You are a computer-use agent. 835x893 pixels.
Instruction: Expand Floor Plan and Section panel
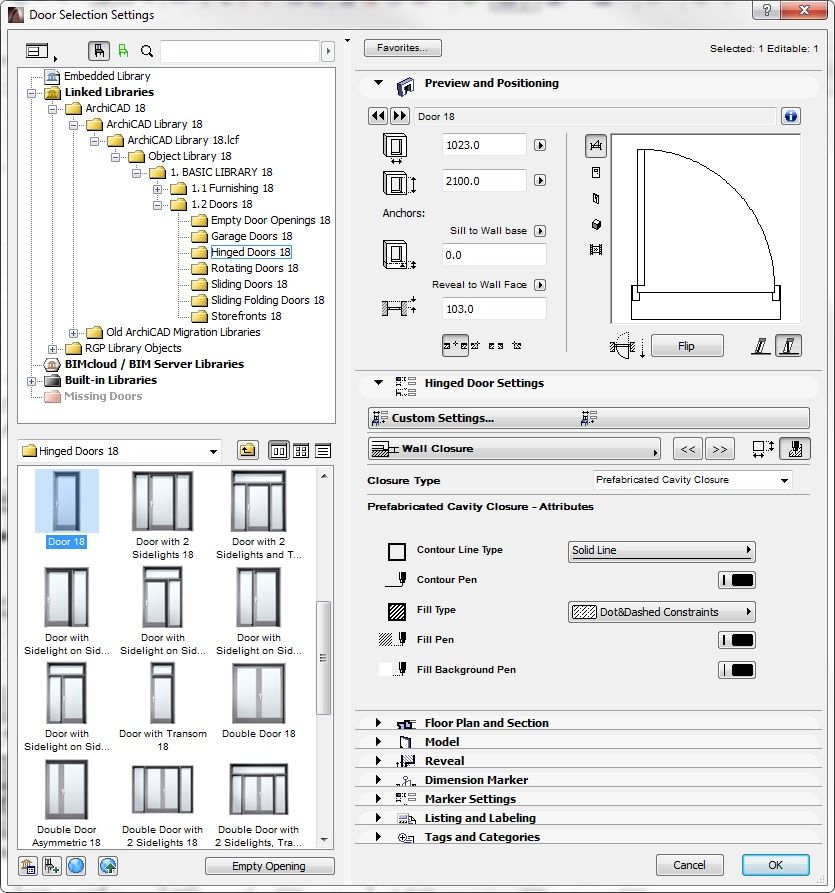coord(378,723)
